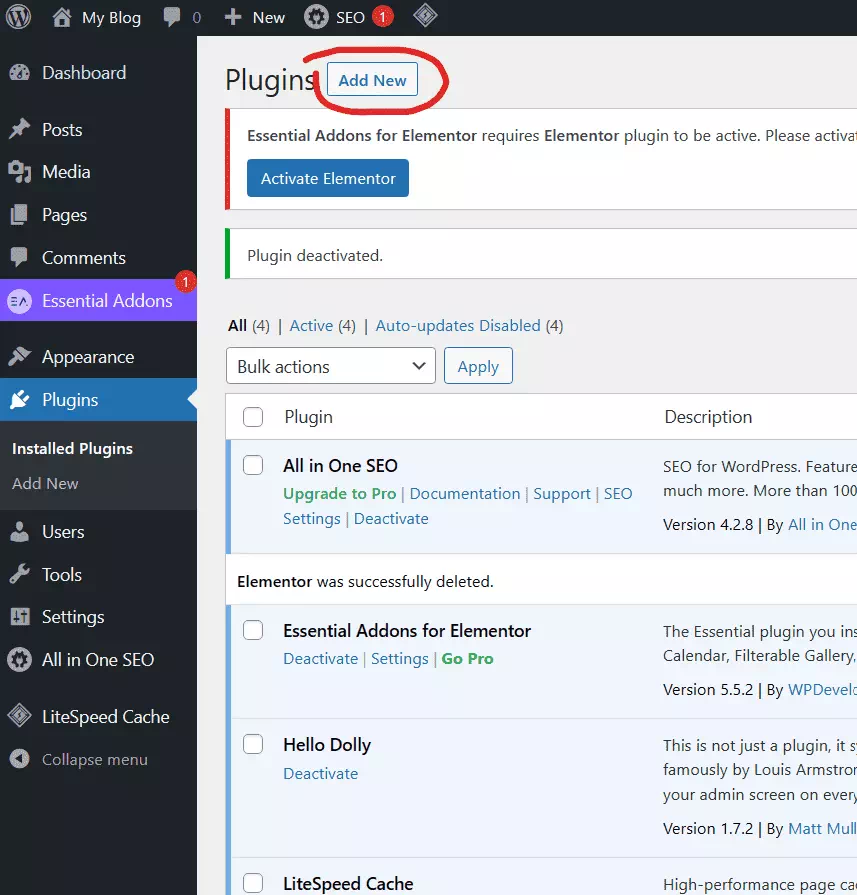Open Essential Addons Settings link
This screenshot has height=895, width=857.
[400, 659]
